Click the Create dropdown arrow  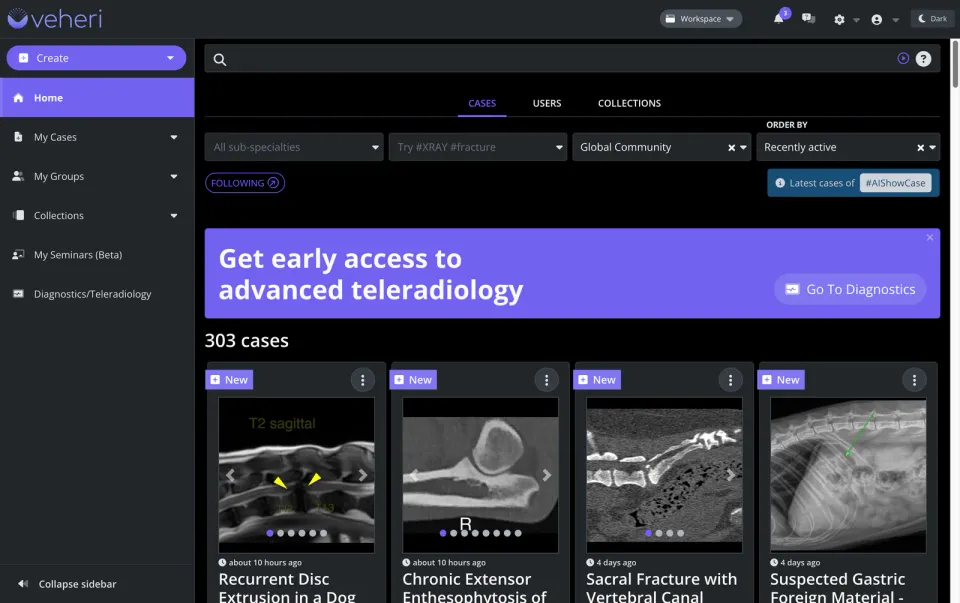[170, 58]
